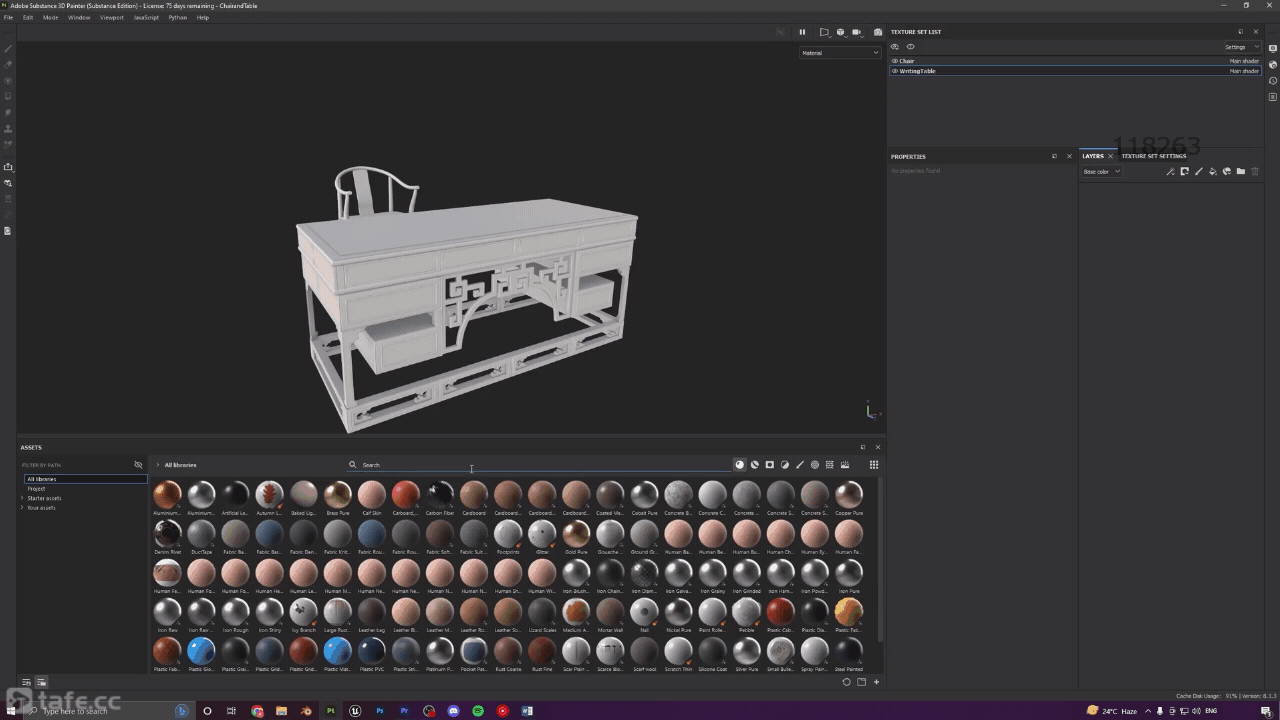Open the Window menu
Screen dimensions: 1280x720
[x=79, y=17]
